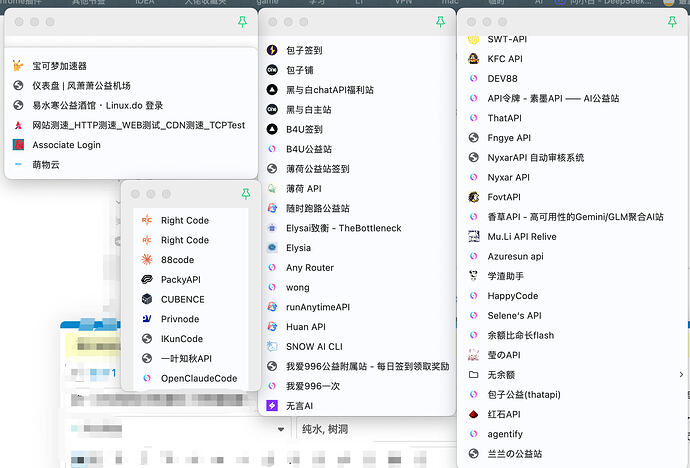Open the HappyCode bookmark

tap(513, 296)
